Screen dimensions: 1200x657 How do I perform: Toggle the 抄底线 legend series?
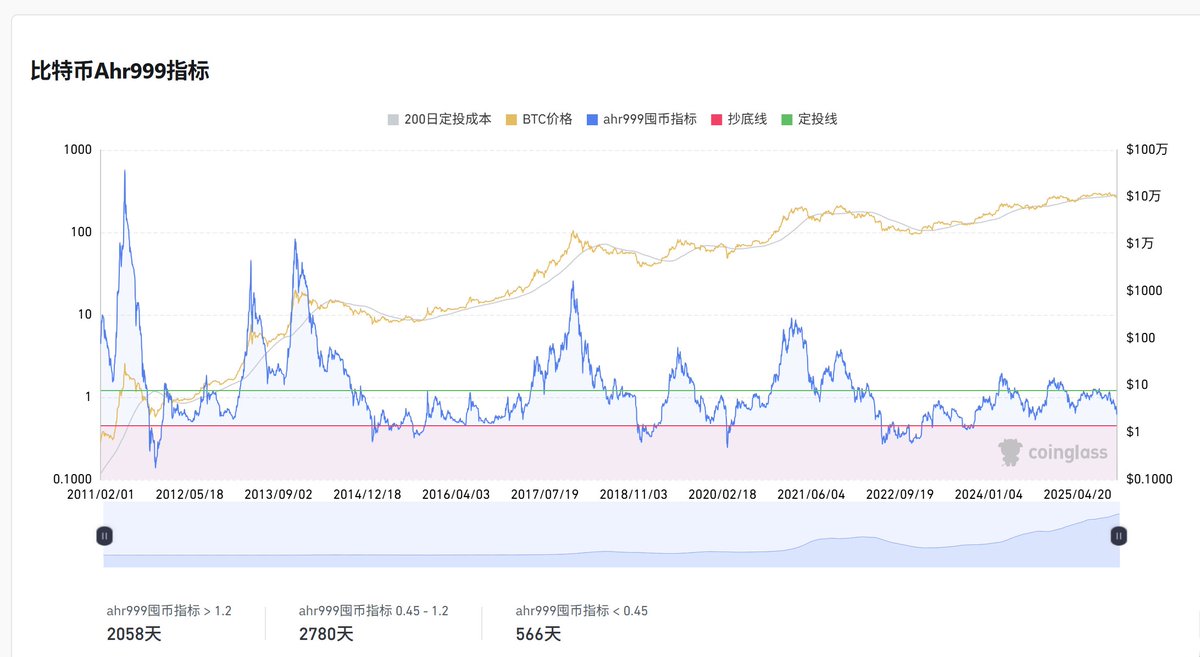coord(738,119)
